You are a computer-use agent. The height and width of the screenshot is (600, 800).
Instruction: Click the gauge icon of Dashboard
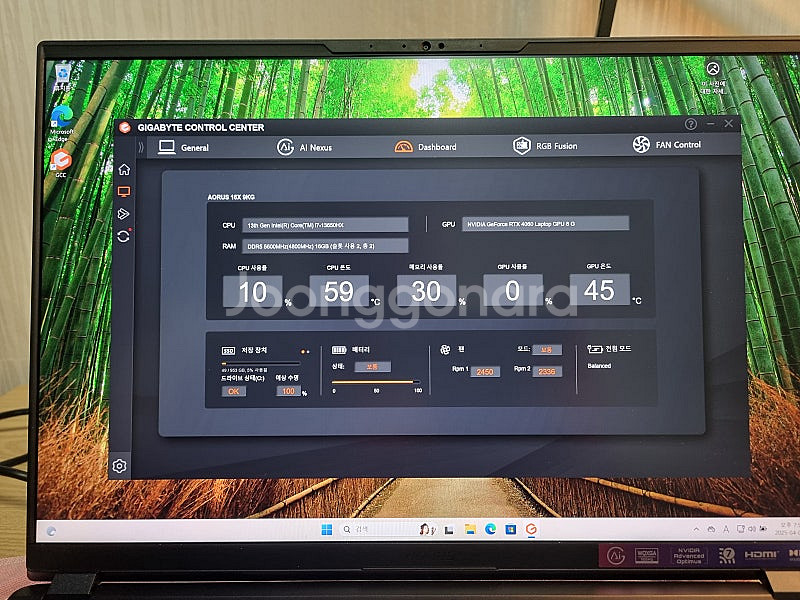(x=403, y=147)
